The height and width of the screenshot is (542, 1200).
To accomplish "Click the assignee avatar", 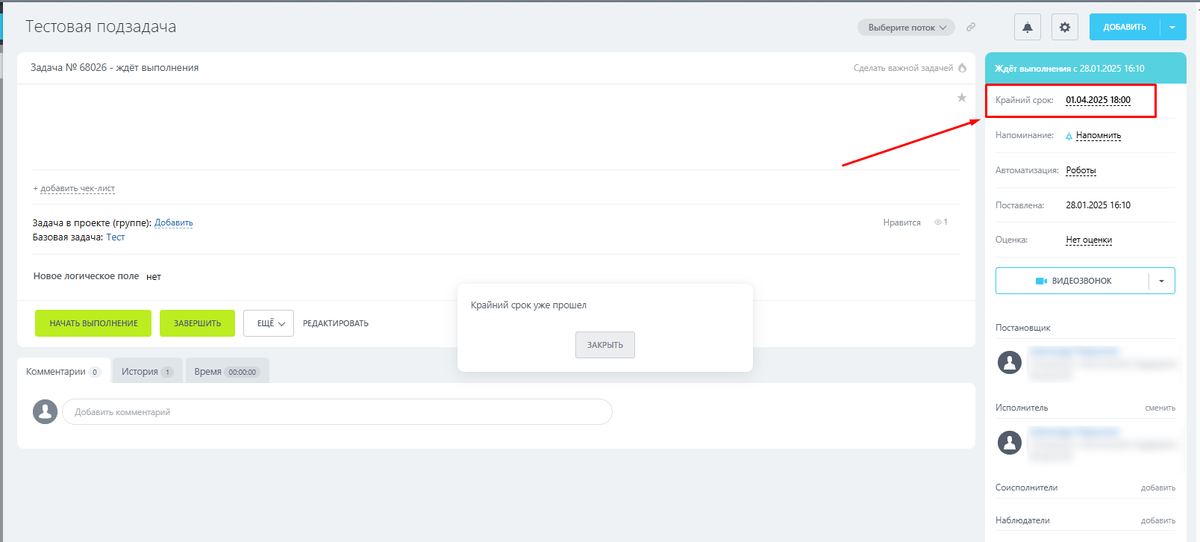I will (1011, 441).
